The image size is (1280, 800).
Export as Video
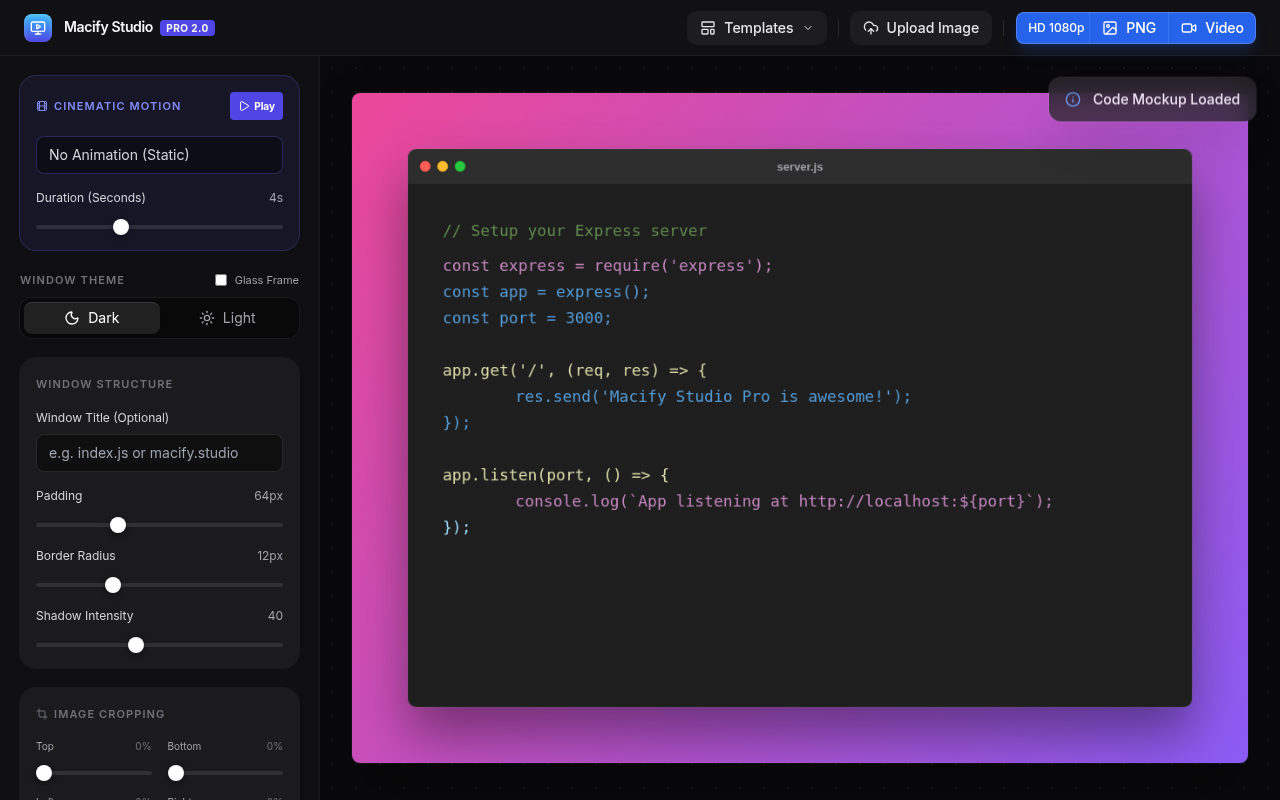coord(1212,28)
